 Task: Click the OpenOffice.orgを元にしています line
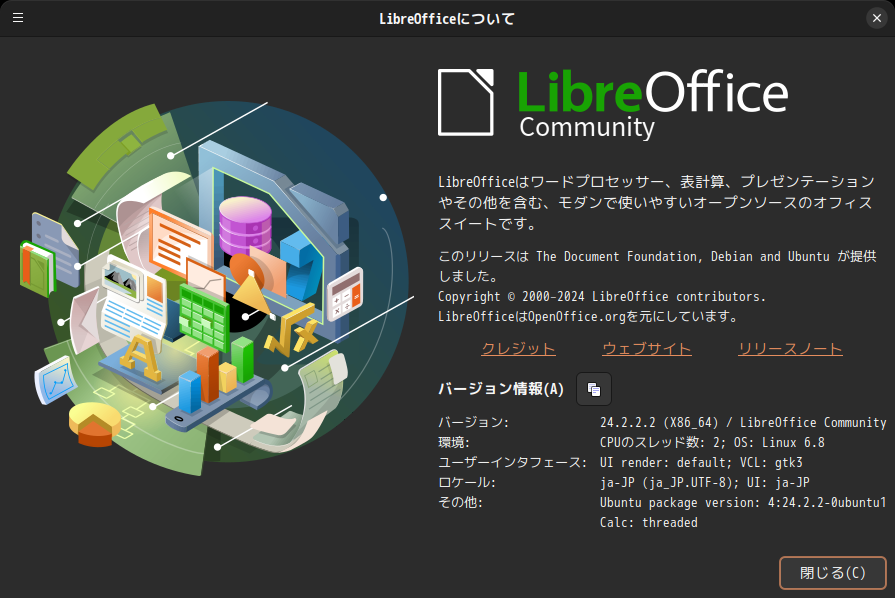coord(588,317)
